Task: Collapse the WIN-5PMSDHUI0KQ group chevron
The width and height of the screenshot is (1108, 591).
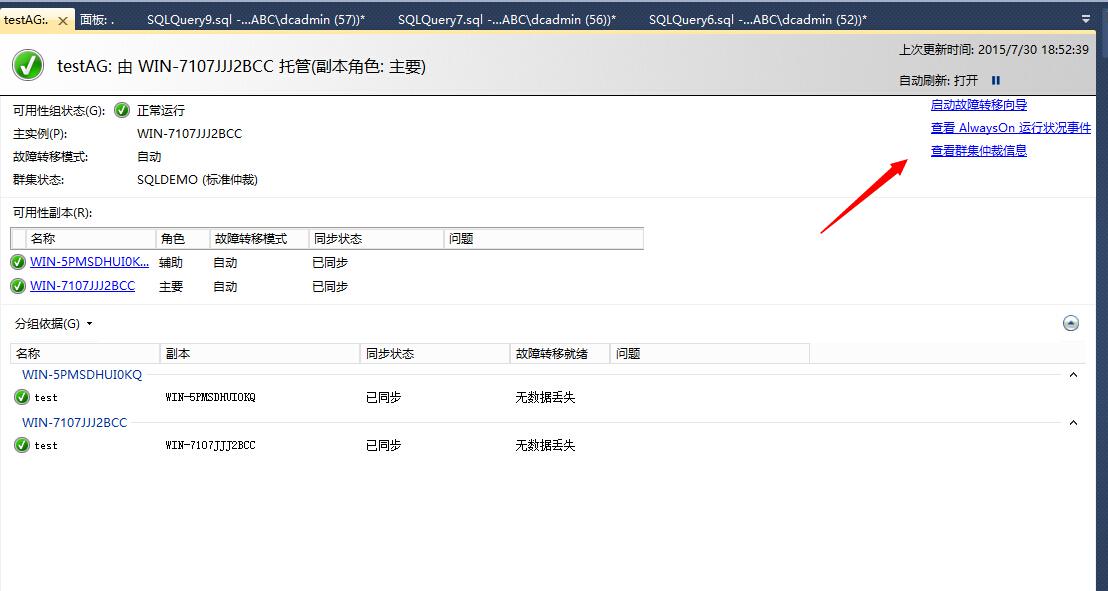Action: [1073, 374]
